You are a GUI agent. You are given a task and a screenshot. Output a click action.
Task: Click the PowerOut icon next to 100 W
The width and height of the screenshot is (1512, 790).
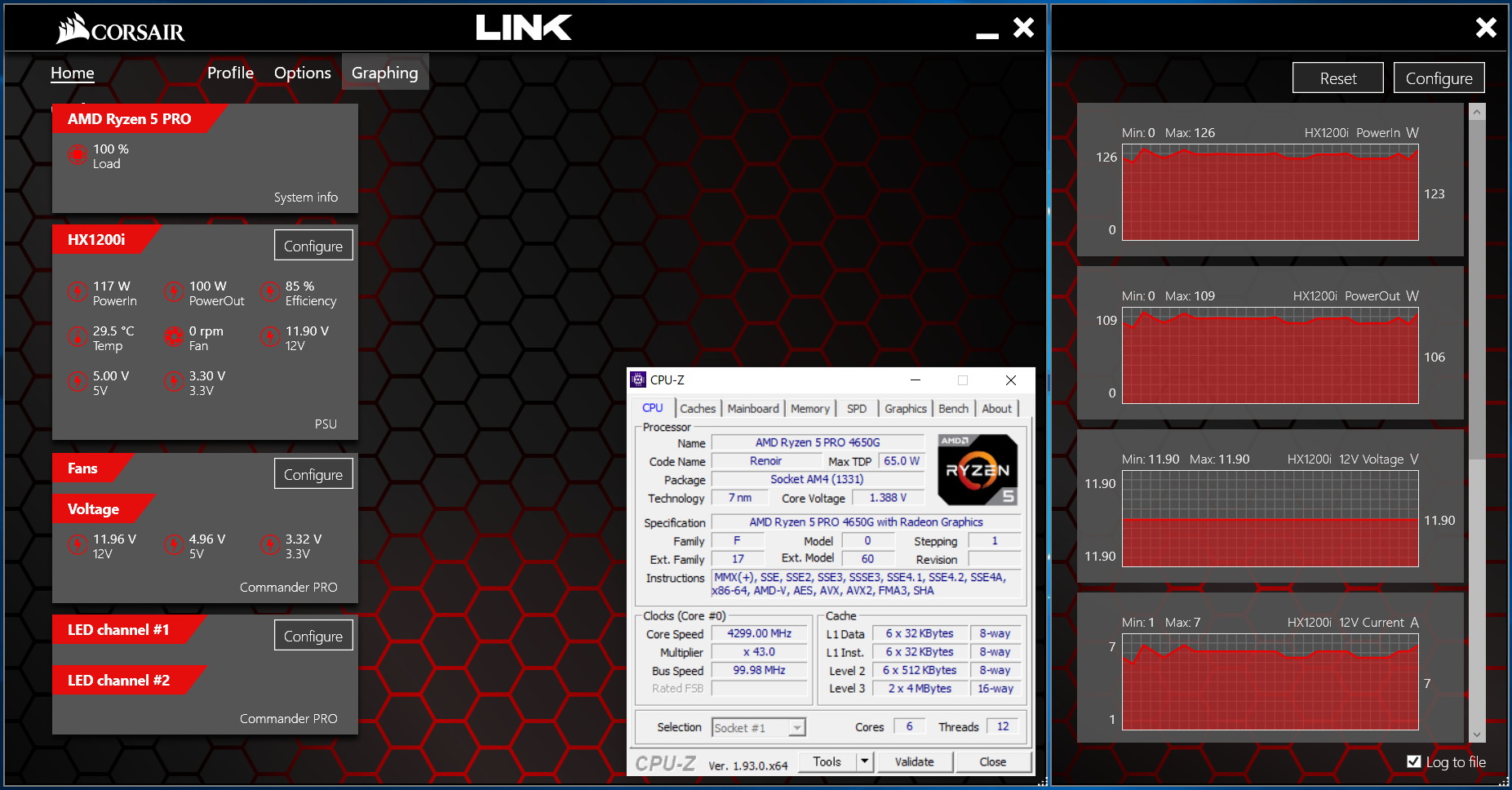174,291
